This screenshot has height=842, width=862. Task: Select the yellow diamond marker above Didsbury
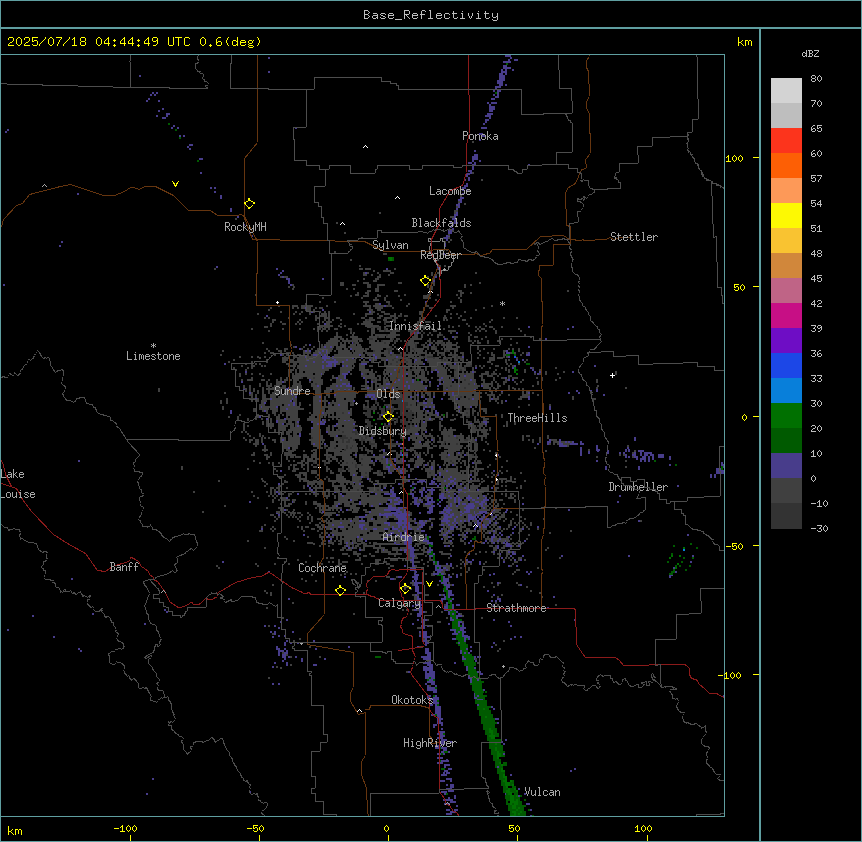(x=388, y=417)
